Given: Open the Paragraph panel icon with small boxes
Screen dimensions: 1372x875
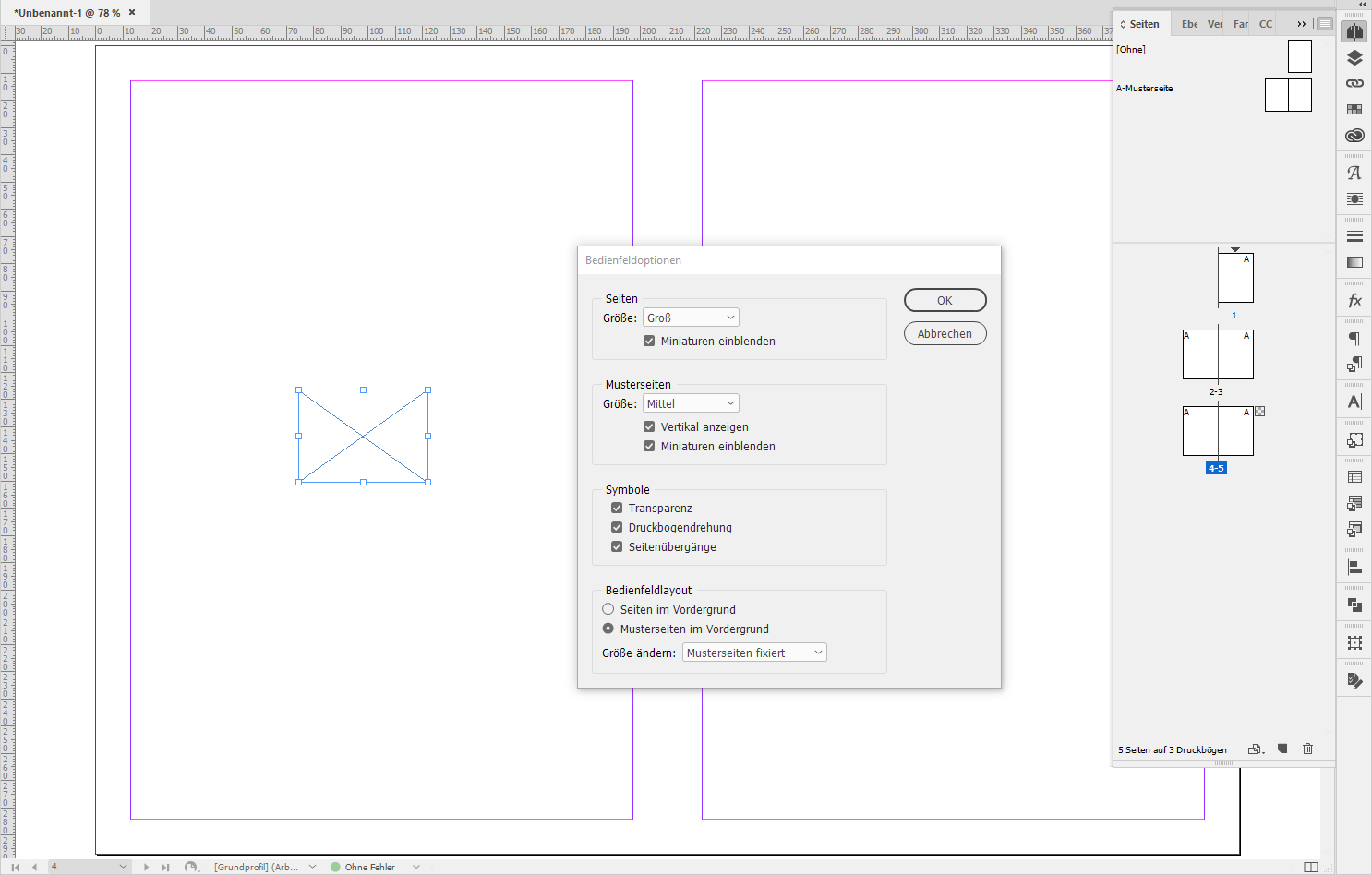Looking at the screenshot, I should [1354, 364].
